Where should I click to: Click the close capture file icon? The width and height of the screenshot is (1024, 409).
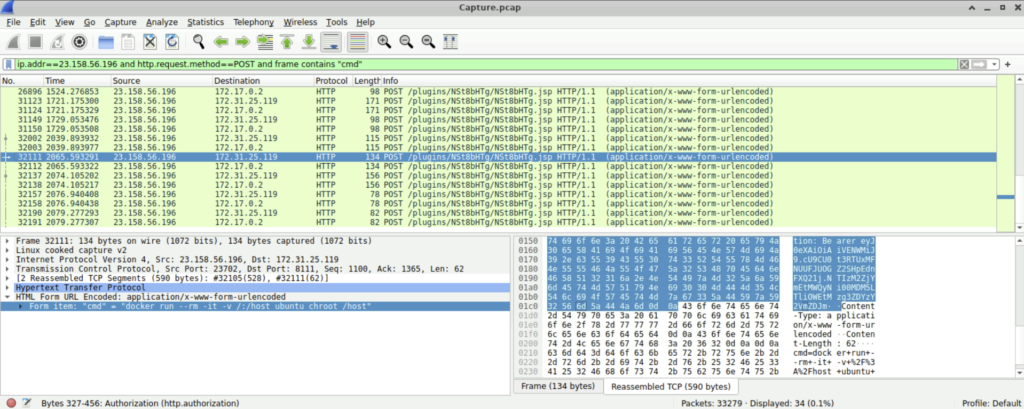[149, 42]
